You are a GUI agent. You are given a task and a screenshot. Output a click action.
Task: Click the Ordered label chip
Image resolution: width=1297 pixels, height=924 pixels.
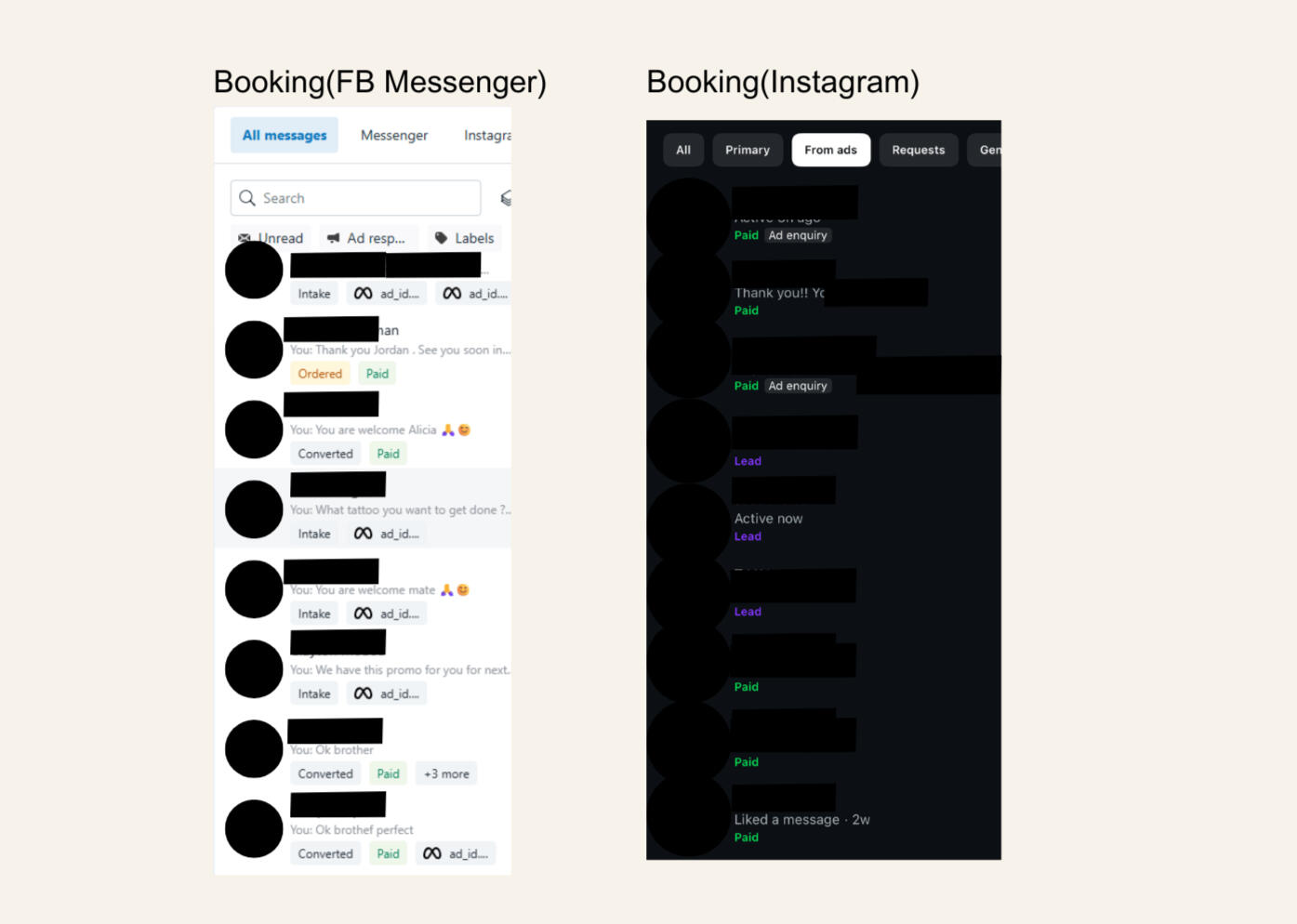tap(320, 374)
